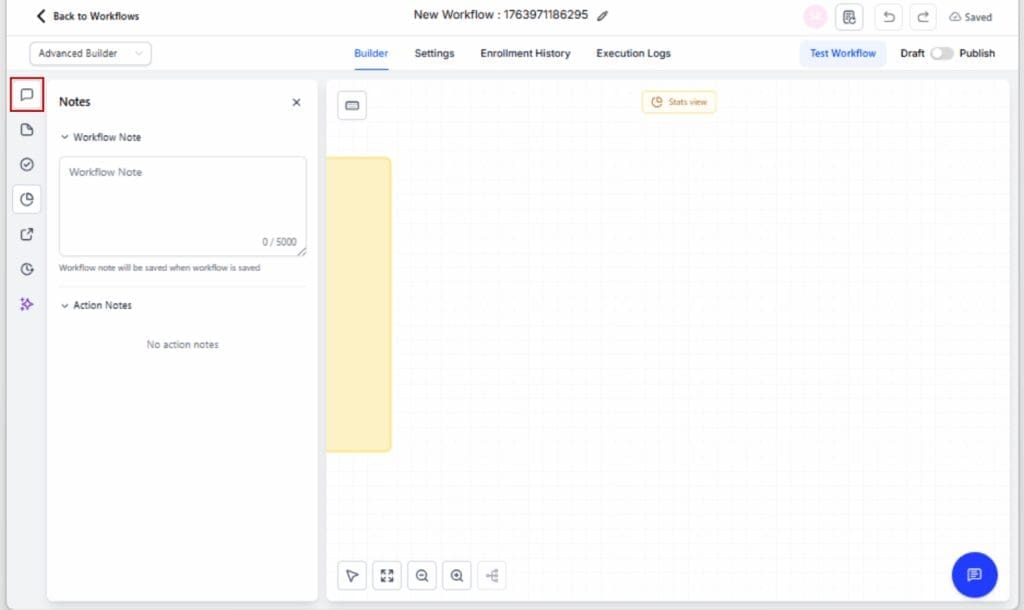Enable Stats view on the canvas
1024x610 pixels.
678,101
